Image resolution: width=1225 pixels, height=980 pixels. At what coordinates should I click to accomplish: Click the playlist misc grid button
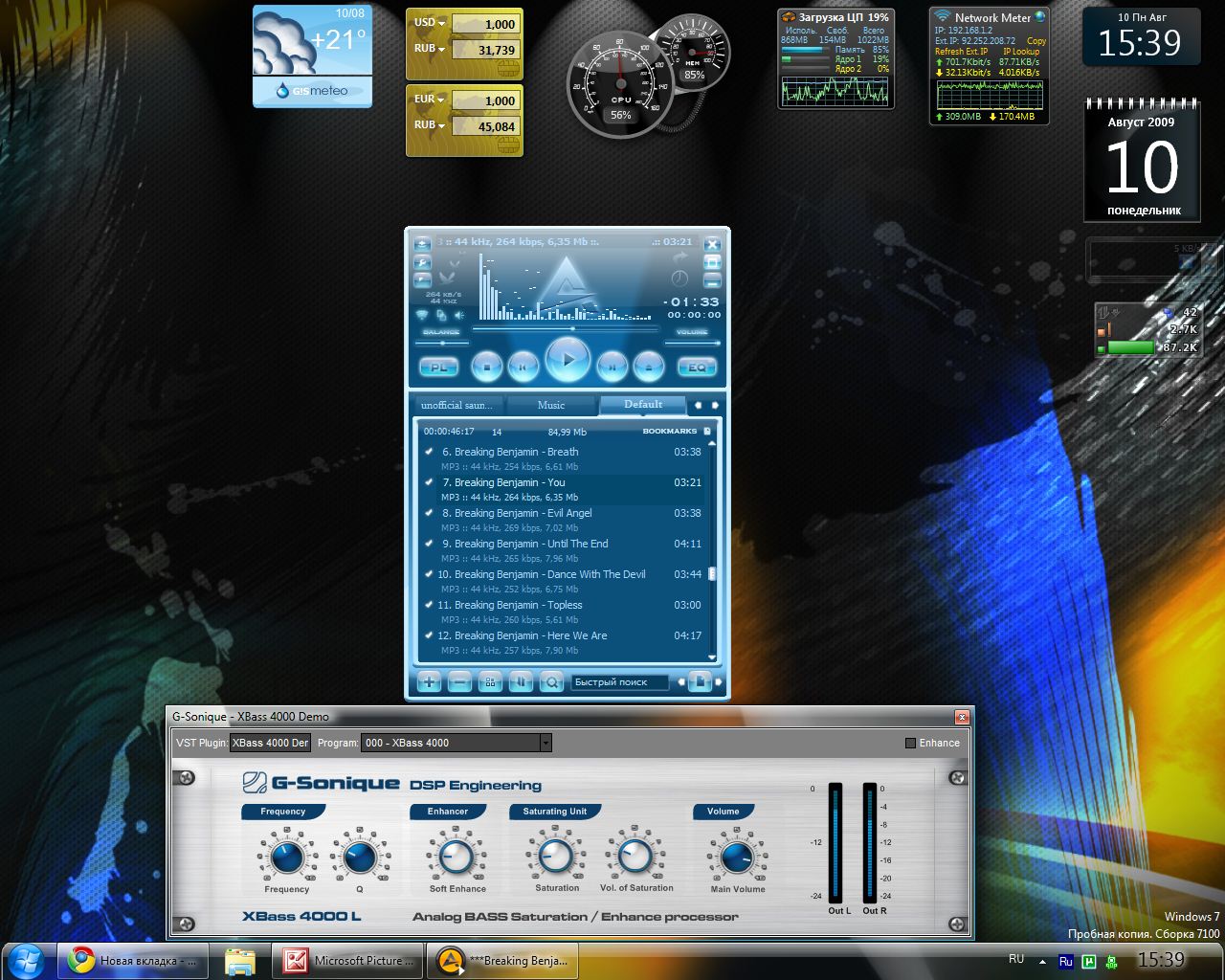[x=490, y=681]
